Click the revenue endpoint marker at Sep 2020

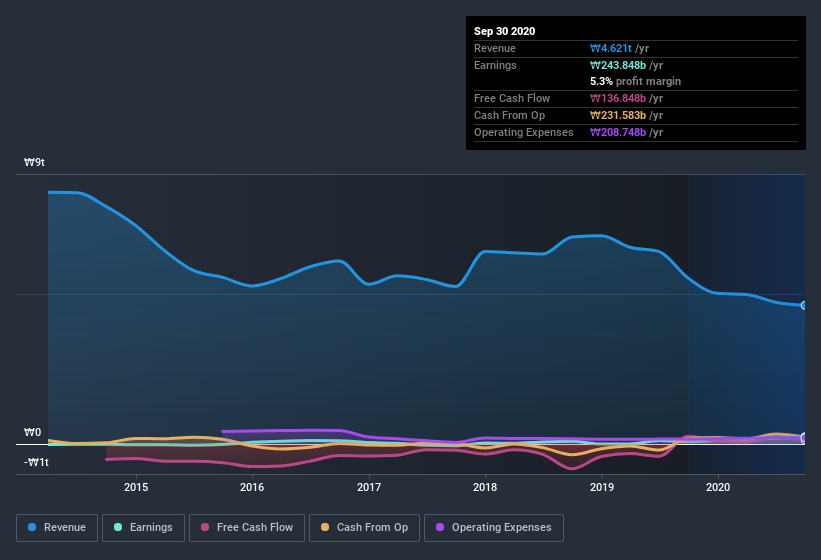click(x=804, y=306)
